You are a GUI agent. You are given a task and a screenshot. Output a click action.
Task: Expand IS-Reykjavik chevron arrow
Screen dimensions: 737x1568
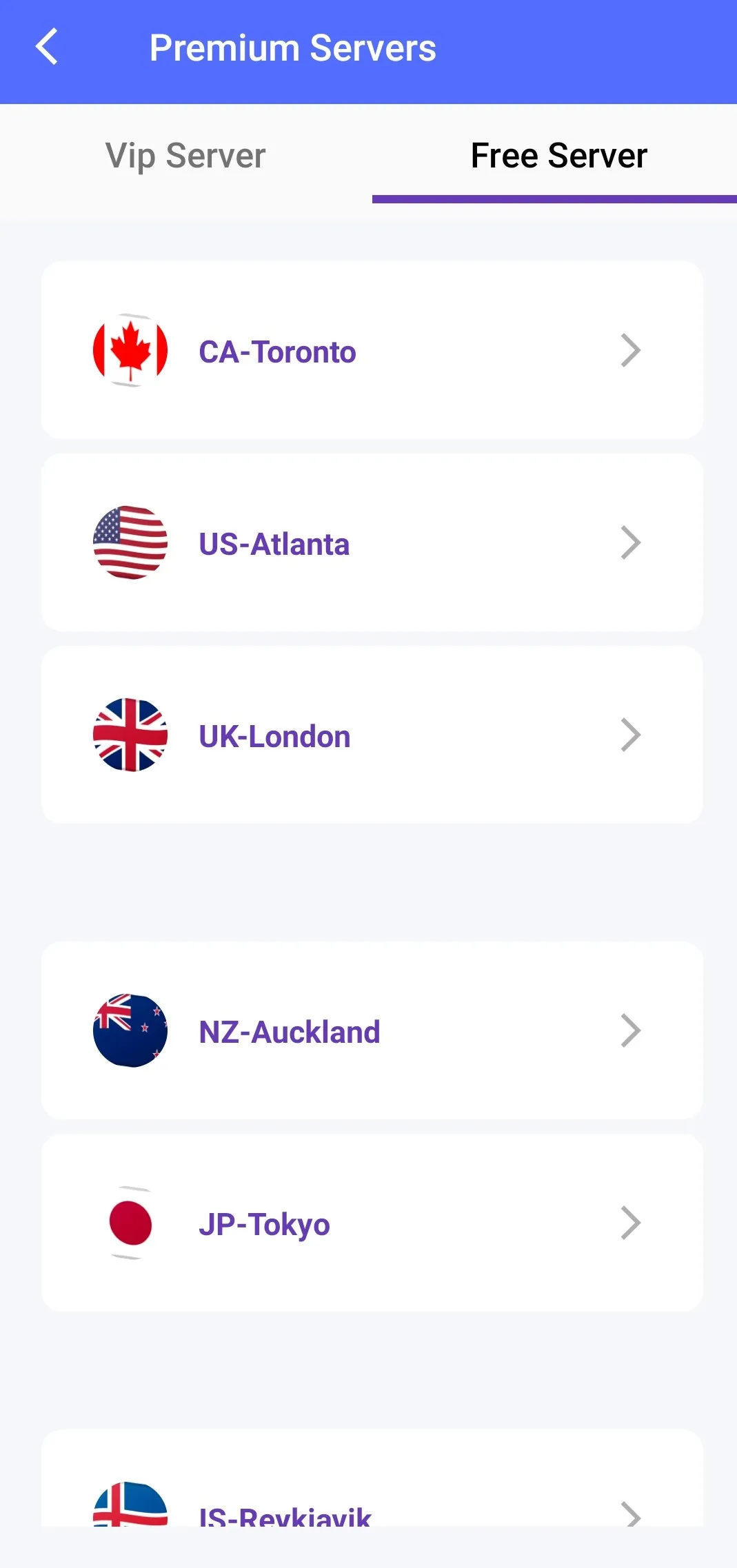click(631, 1514)
